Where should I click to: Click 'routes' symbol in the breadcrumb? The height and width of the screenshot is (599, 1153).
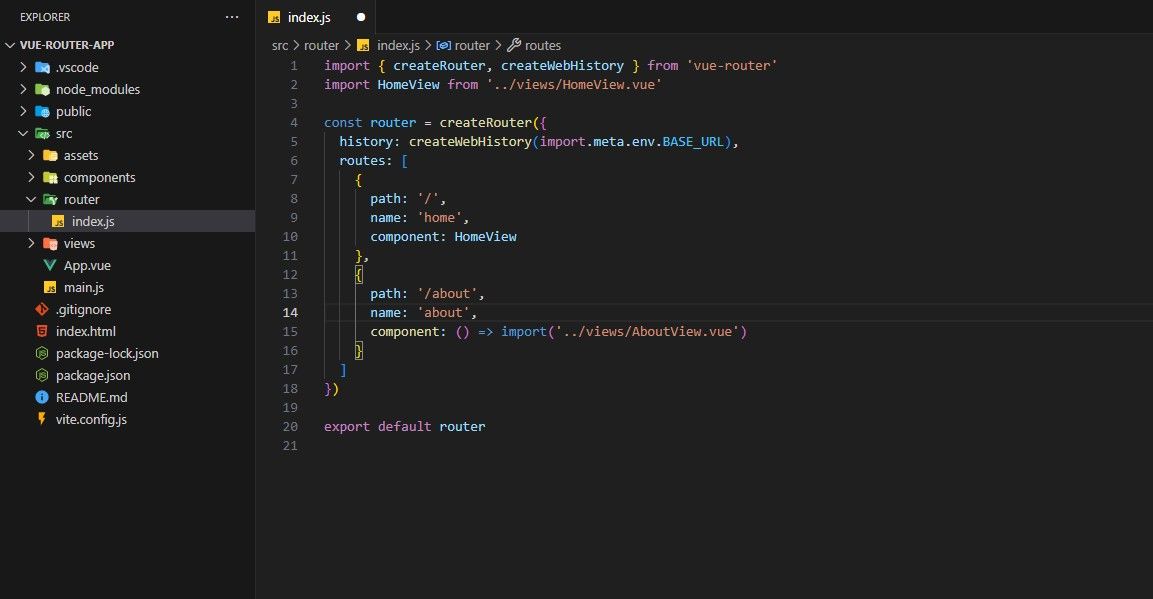pos(541,45)
